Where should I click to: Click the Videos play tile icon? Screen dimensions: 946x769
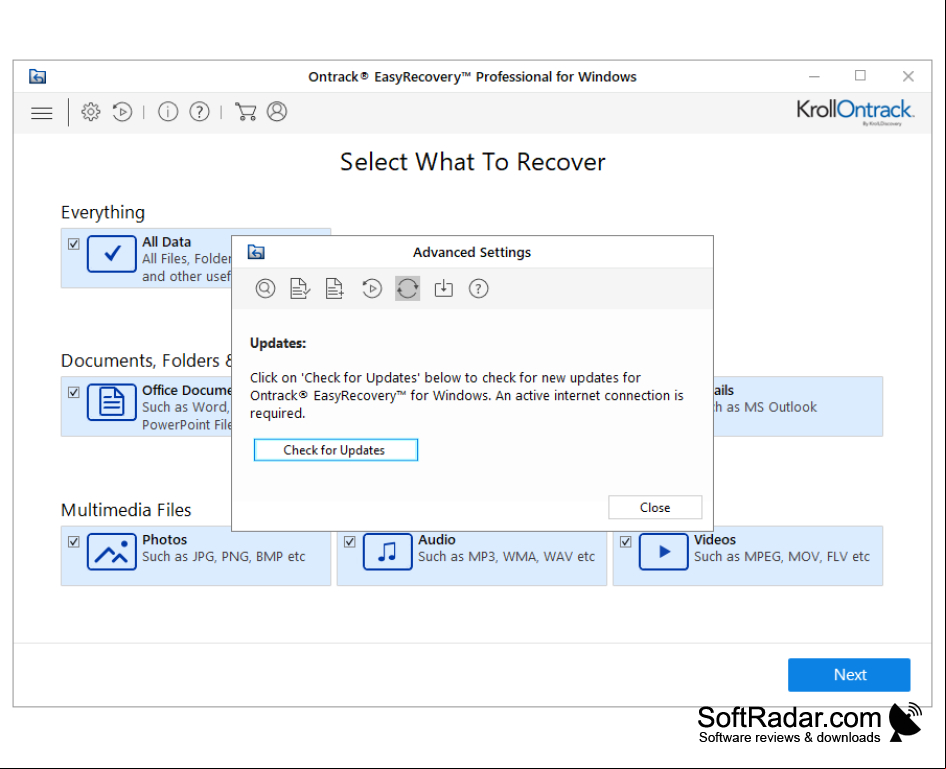click(x=664, y=552)
